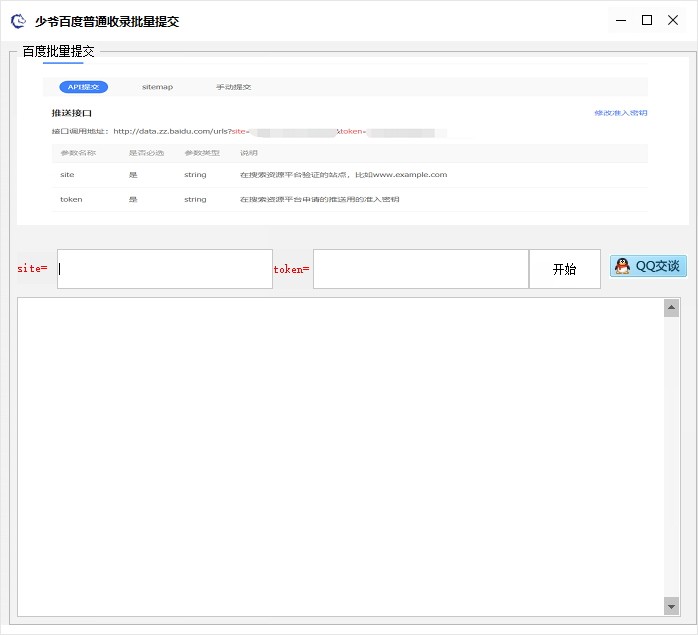
Task: Focus the site= input field
Action: click(165, 269)
